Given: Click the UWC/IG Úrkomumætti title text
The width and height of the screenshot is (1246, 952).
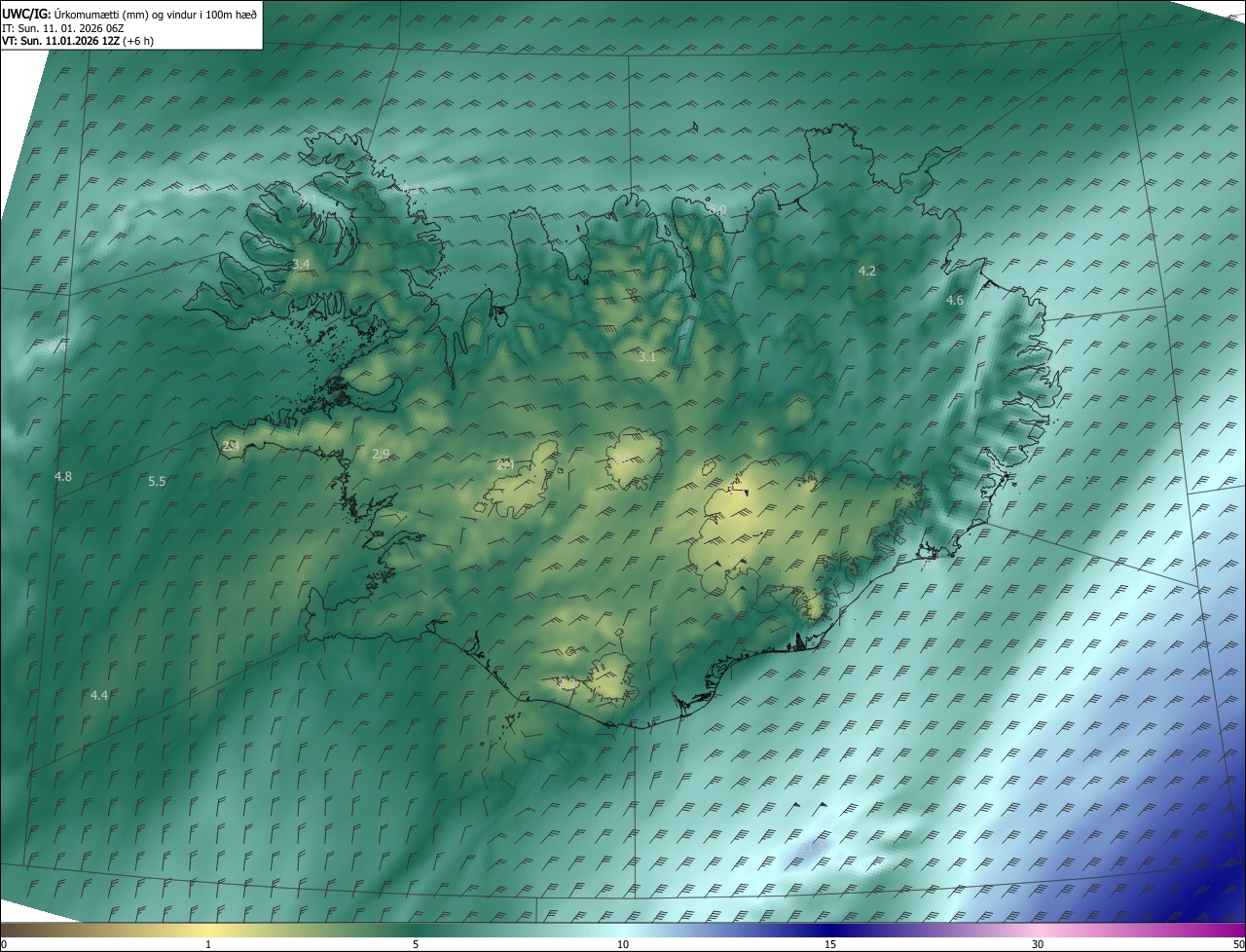Looking at the screenshot, I should click(x=129, y=14).
